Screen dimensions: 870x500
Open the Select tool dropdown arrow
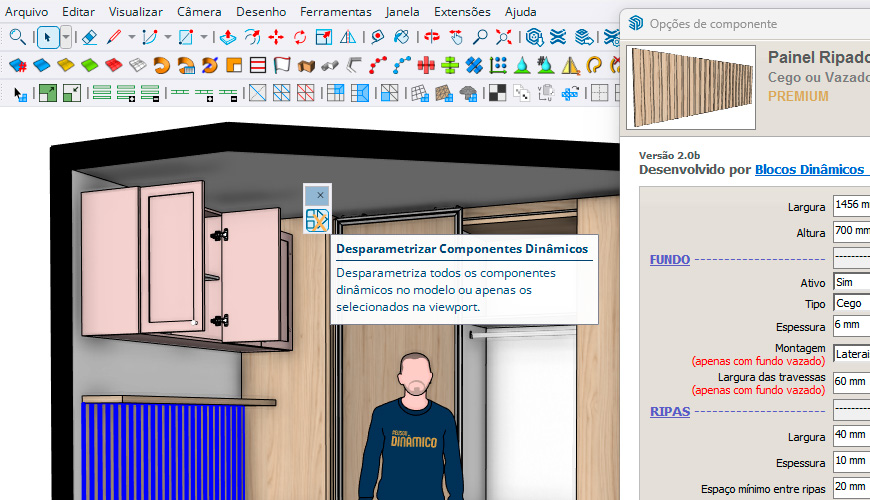pyautogui.click(x=66, y=38)
